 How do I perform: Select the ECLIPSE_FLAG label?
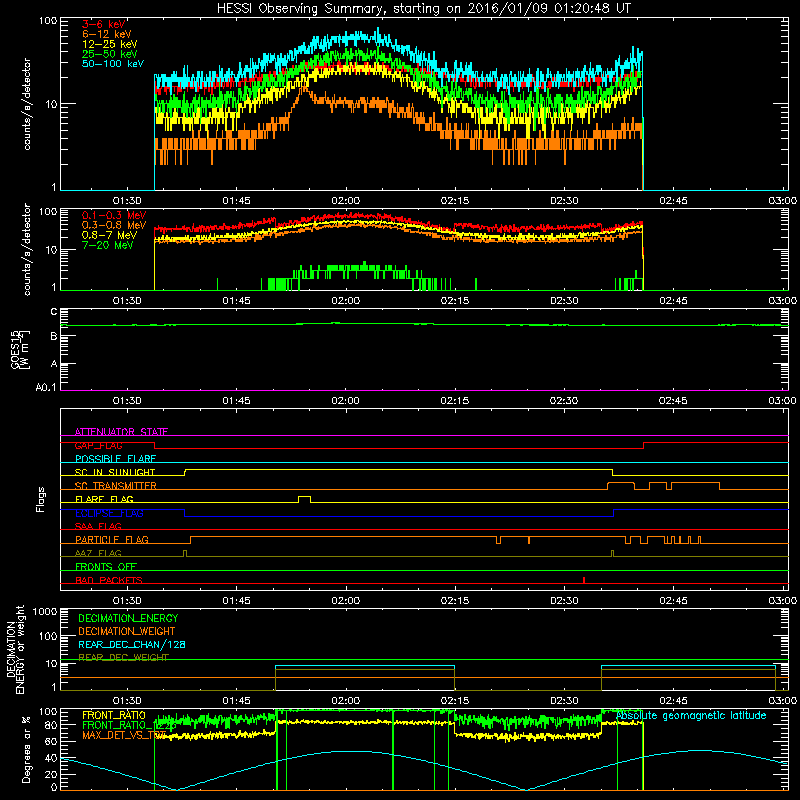[109, 513]
